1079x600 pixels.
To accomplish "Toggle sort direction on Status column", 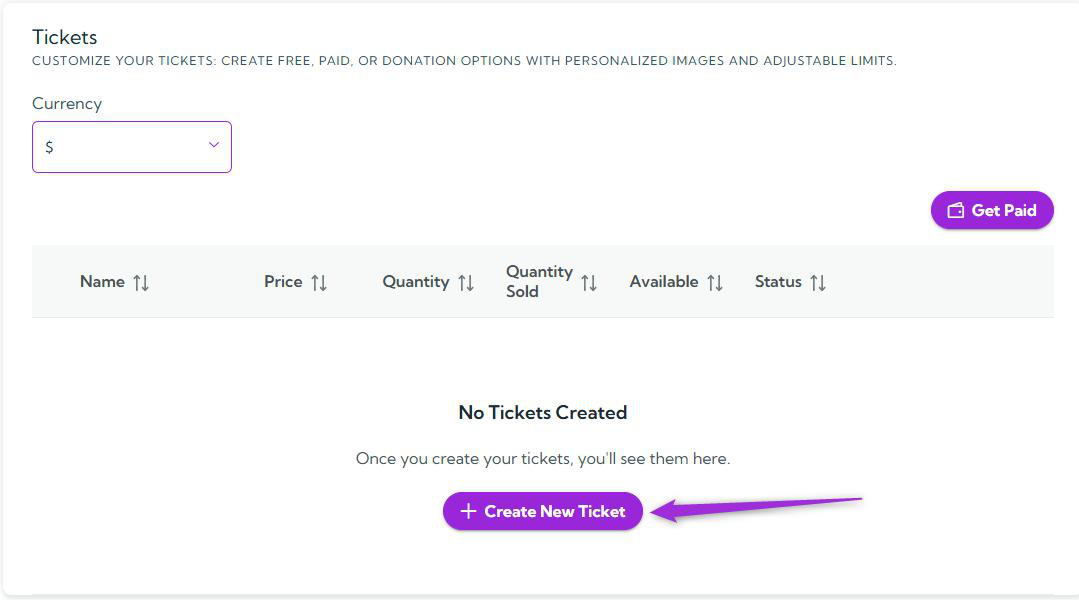I will (821, 282).
